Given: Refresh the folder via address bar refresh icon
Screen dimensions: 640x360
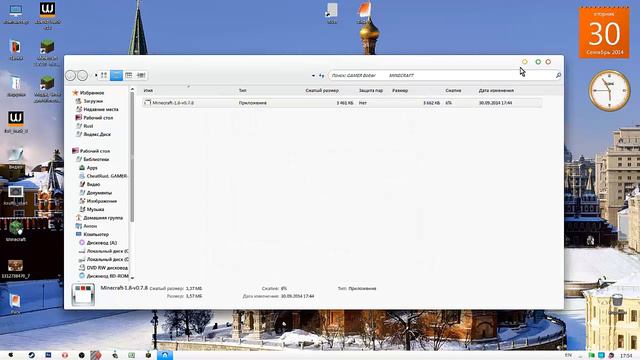Looking at the screenshot, I should pos(322,76).
